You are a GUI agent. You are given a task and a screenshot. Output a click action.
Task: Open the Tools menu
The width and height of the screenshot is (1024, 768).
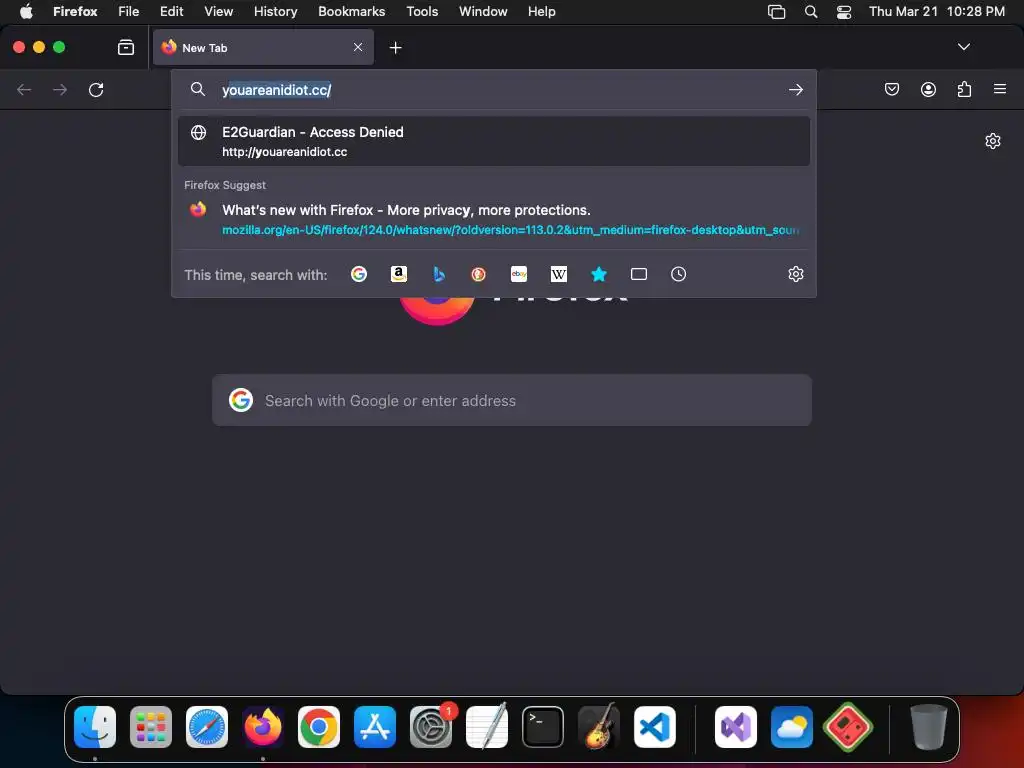(423, 11)
